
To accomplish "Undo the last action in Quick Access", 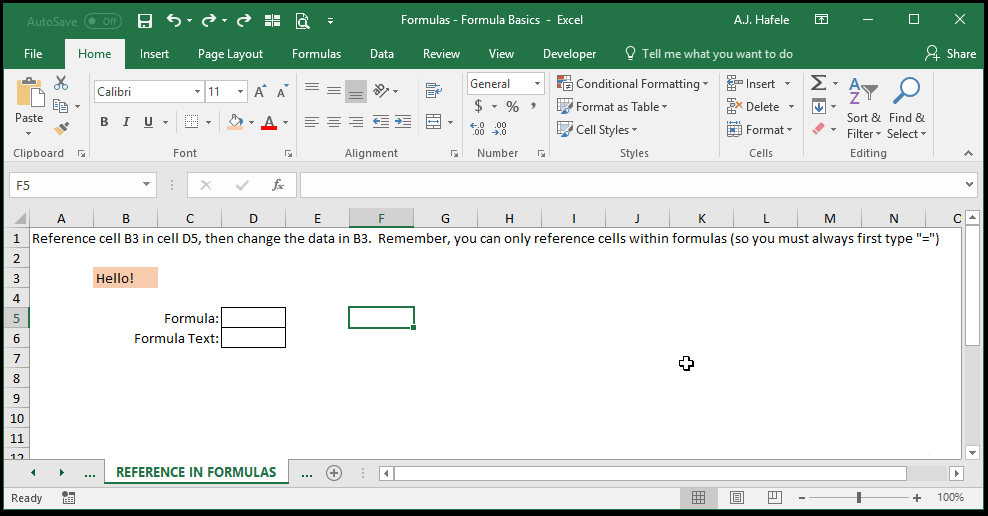I will coord(174,21).
